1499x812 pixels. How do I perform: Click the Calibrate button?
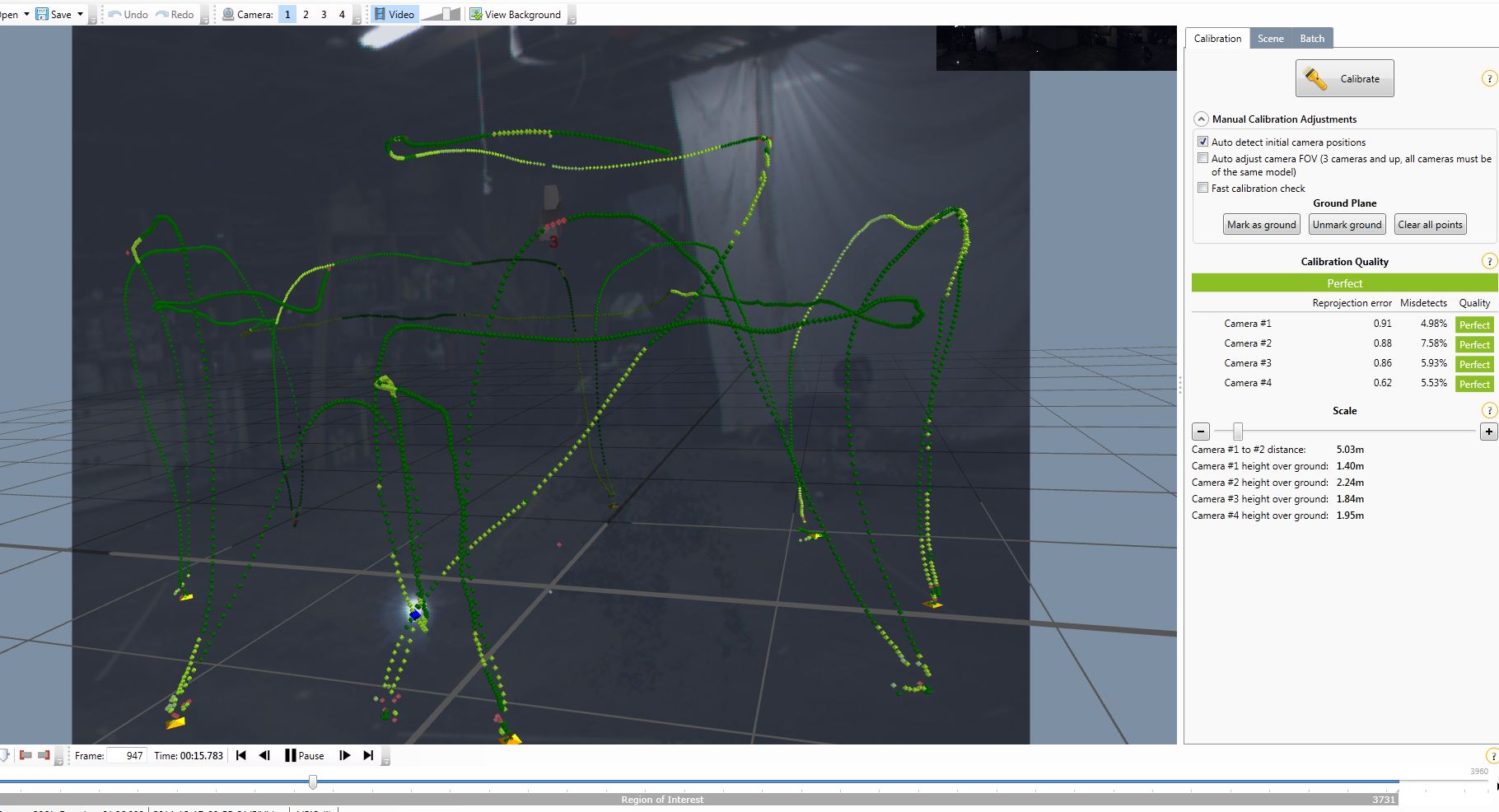[x=1344, y=78]
